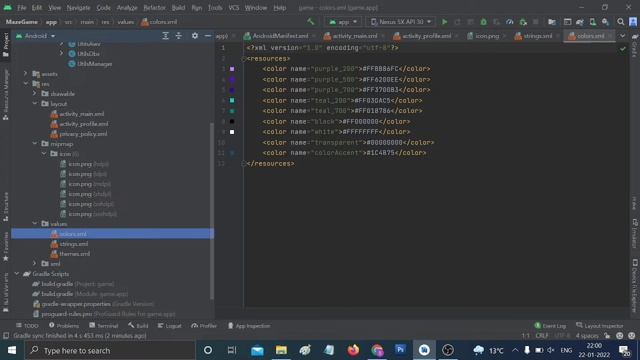Screen dimensions: 640x360
Task: Open the Favorites sidebar tab
Action: point(6,247)
